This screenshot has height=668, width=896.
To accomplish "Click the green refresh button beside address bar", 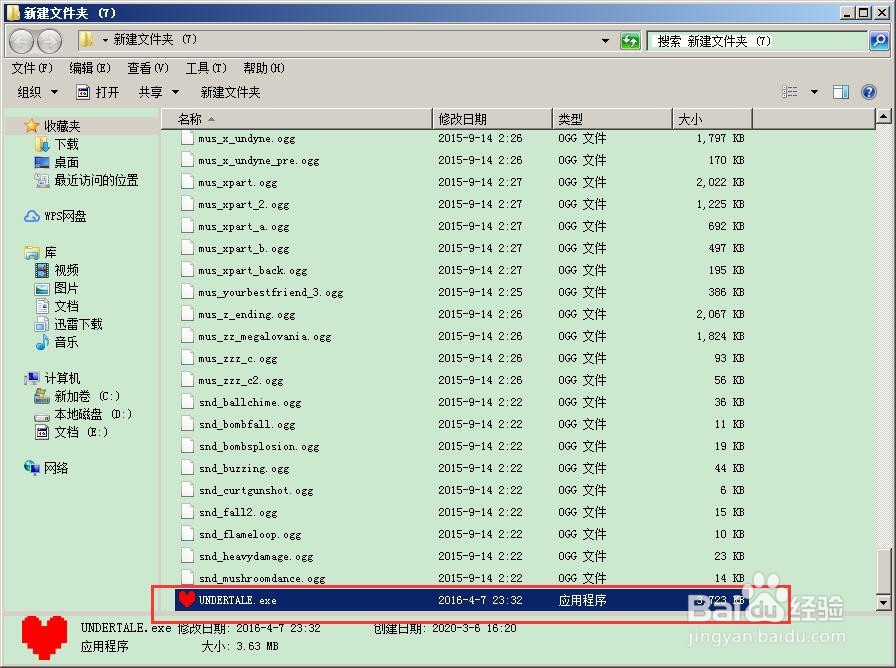I will [x=630, y=41].
